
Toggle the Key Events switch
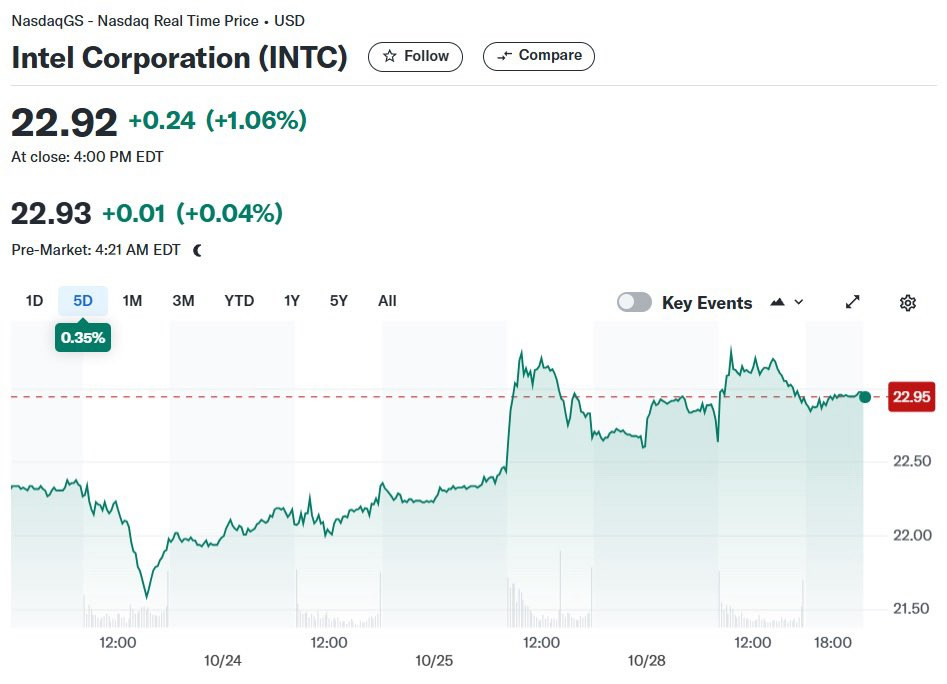[634, 302]
